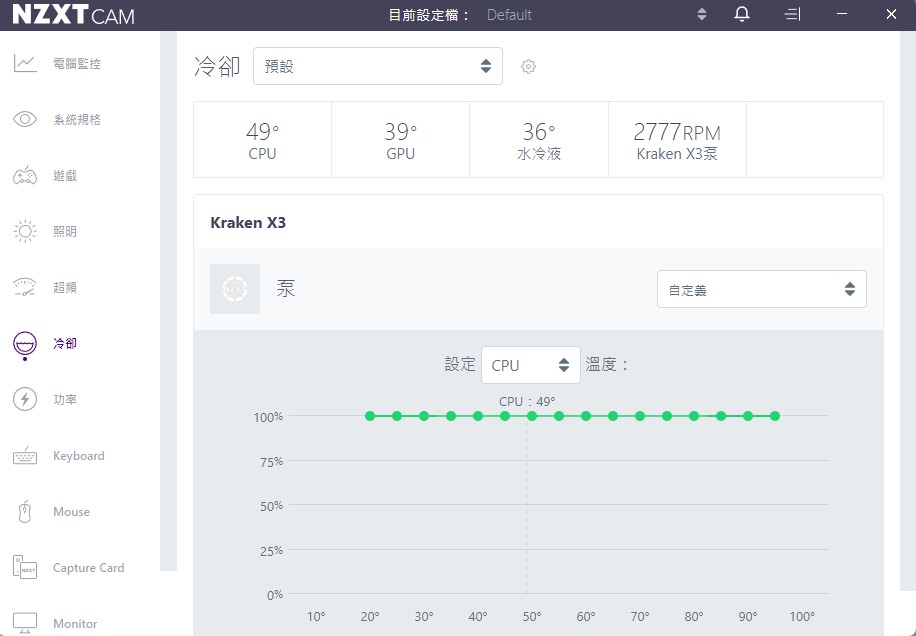Viewport: 916px width, 636px height.
Task: Open notifications bell icon
Action: pos(742,14)
